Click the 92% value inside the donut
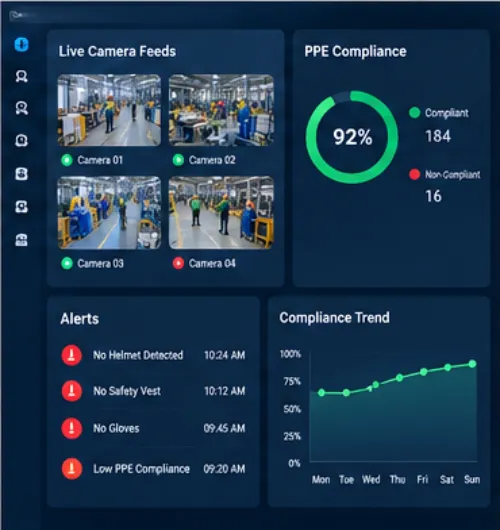This screenshot has height=530, width=500. 353,137
